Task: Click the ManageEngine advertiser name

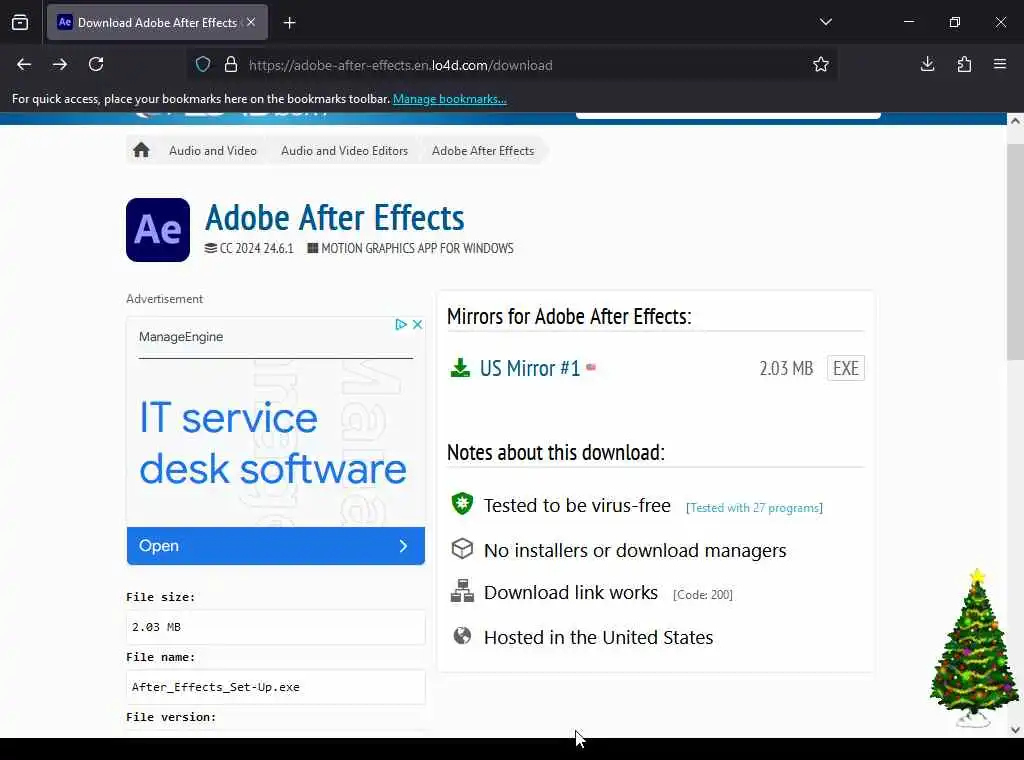Action: click(x=181, y=337)
